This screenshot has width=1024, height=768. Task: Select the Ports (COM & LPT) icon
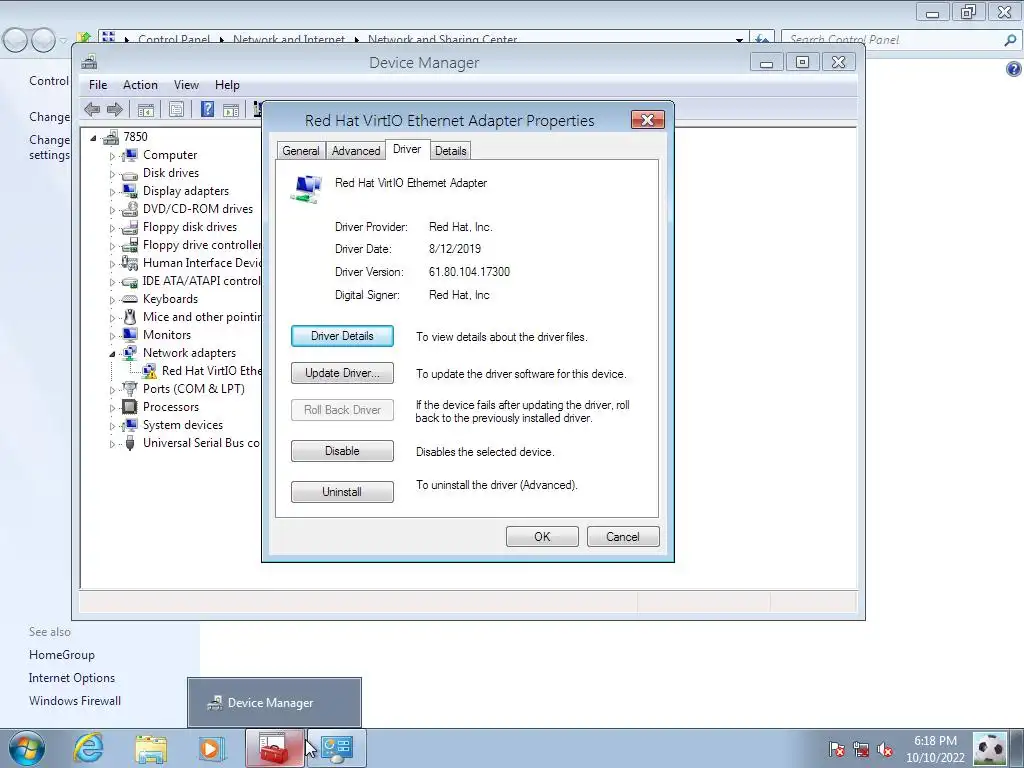(x=130, y=389)
